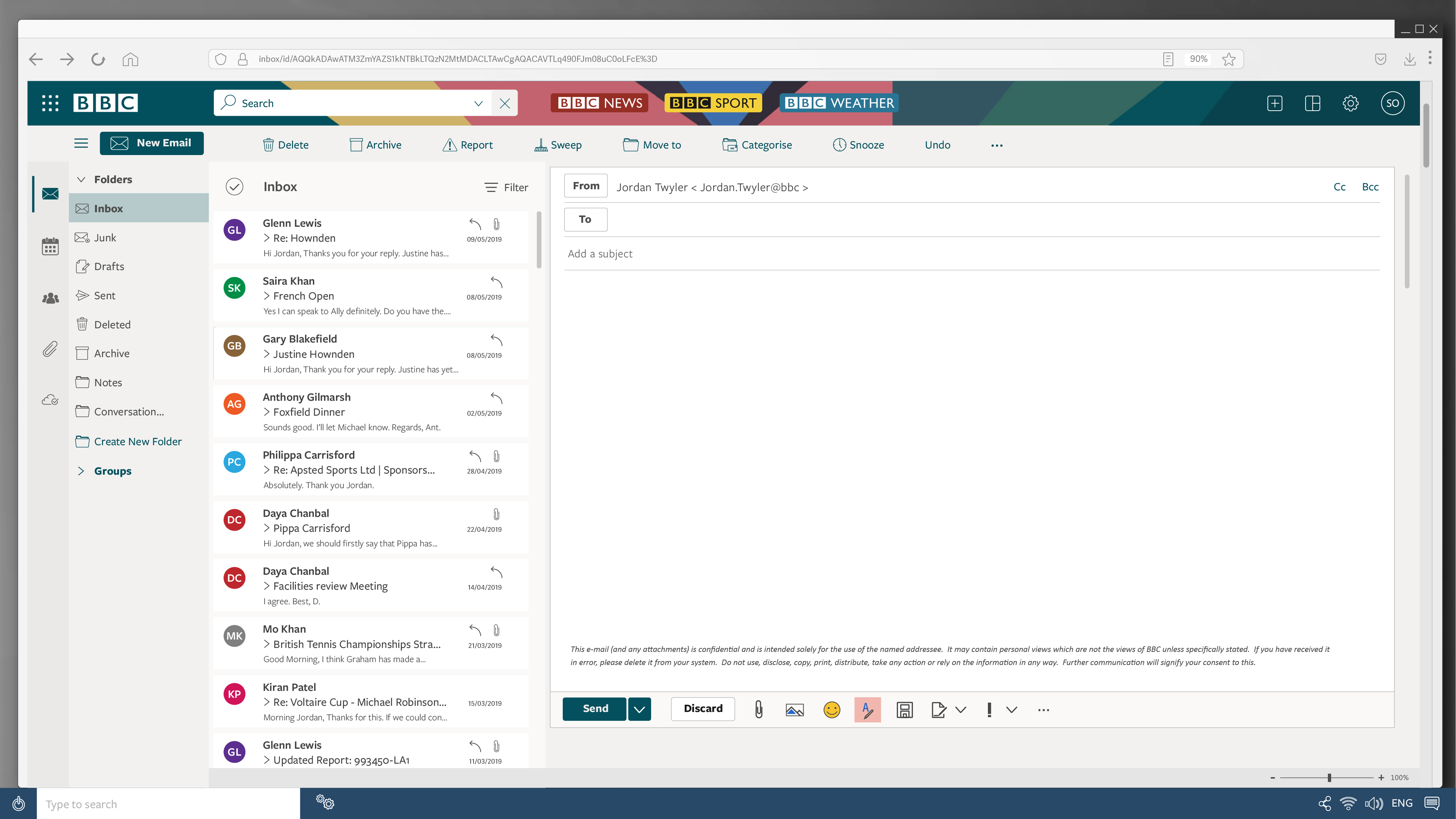Open the Drafts folder
The width and height of the screenshot is (1456, 819).
109,266
